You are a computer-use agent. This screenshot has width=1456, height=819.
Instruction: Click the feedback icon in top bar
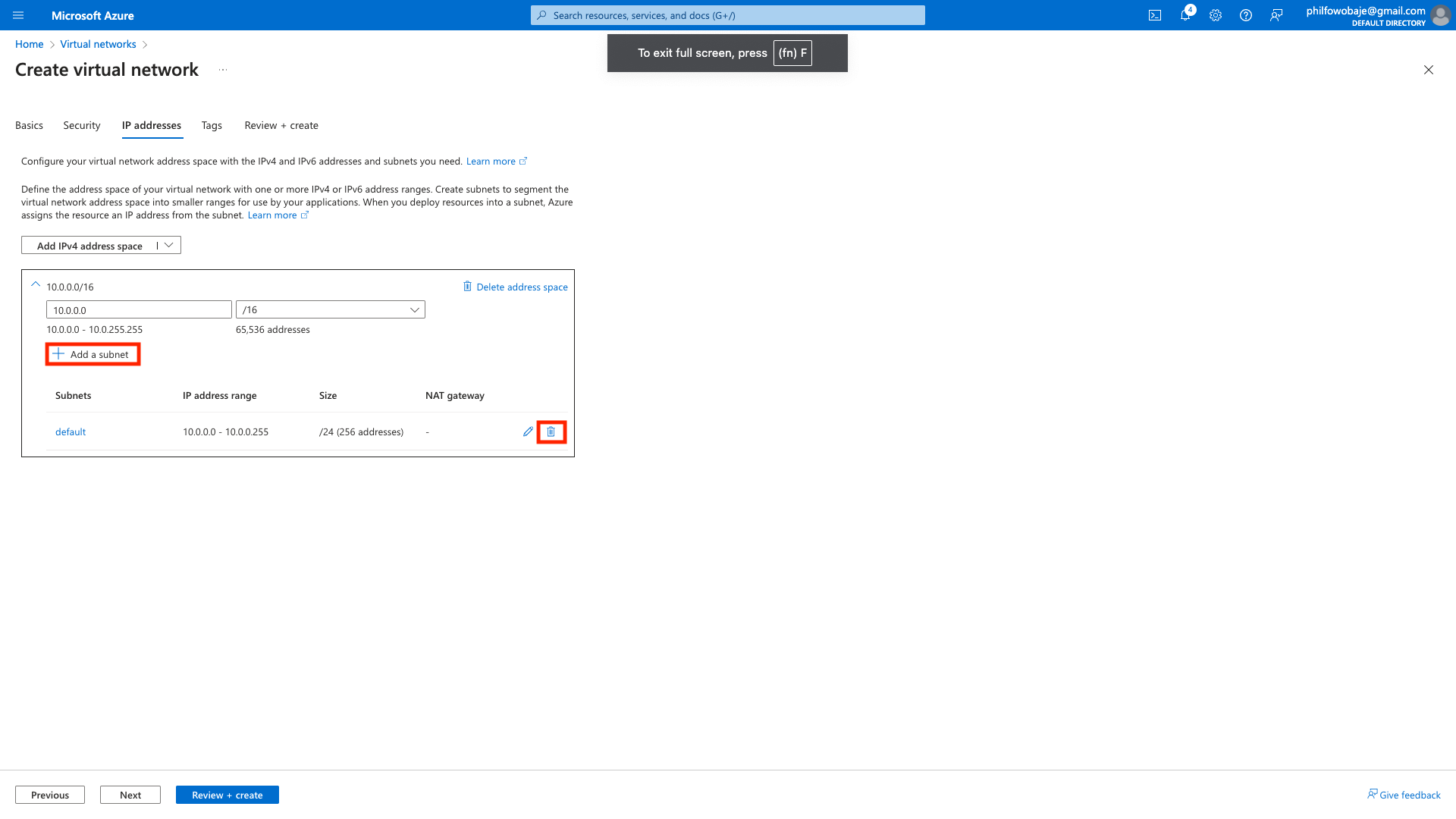tap(1276, 15)
